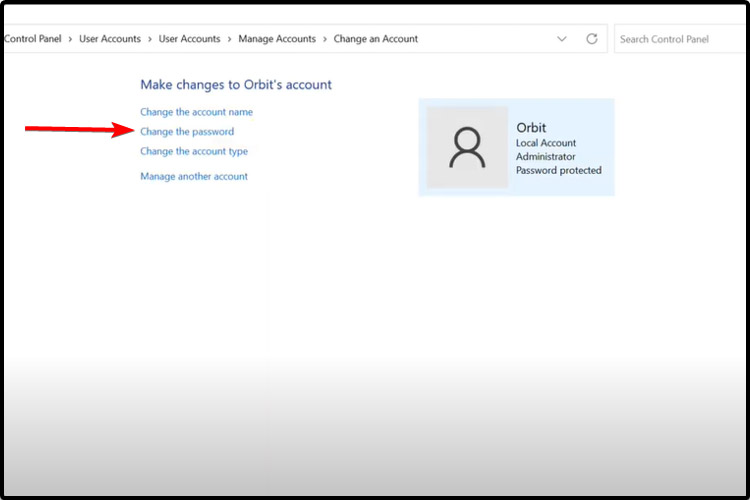Expand the address bar history dropdown
Screen dimensions: 750x500
tap(561, 39)
